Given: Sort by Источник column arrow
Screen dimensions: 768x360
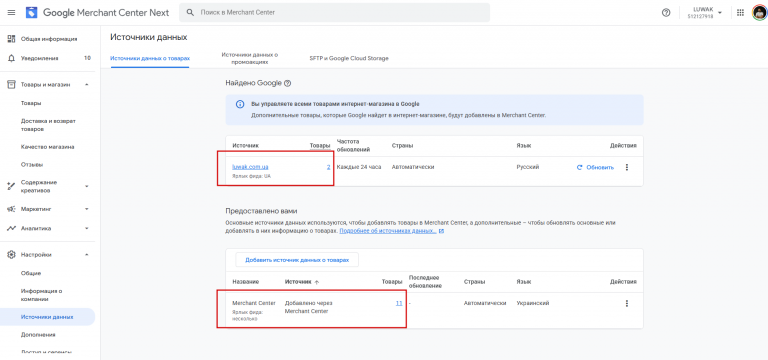Looking at the screenshot, I should point(316,282).
